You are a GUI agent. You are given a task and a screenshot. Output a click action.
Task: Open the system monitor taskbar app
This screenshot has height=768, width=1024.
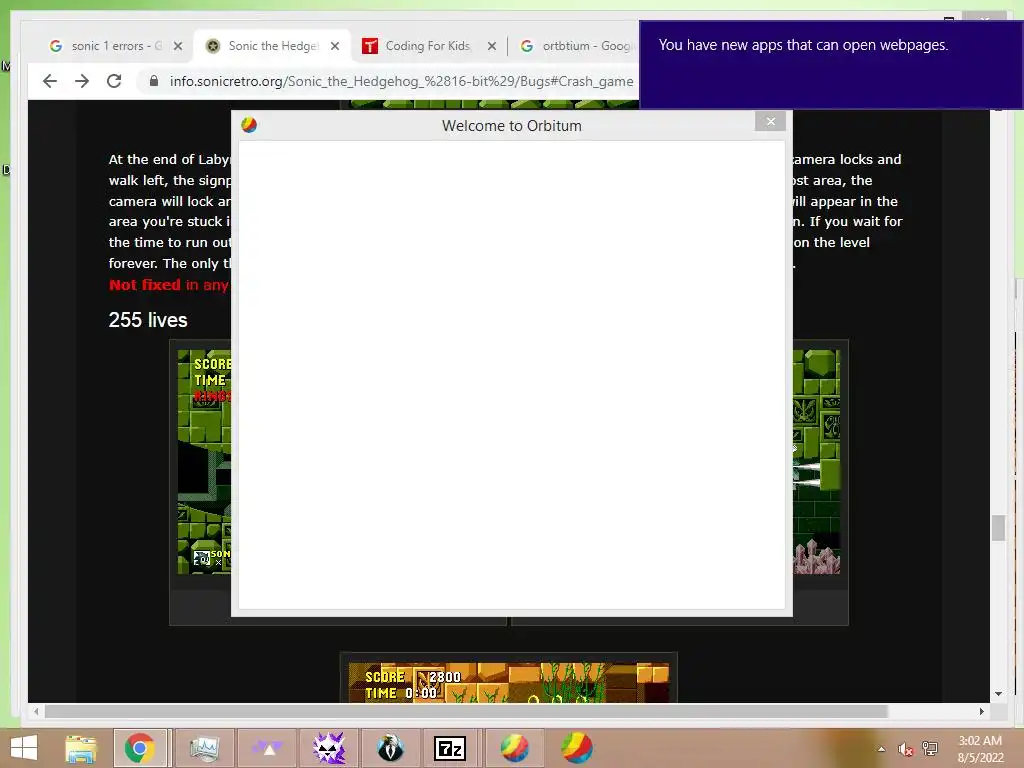tap(204, 748)
